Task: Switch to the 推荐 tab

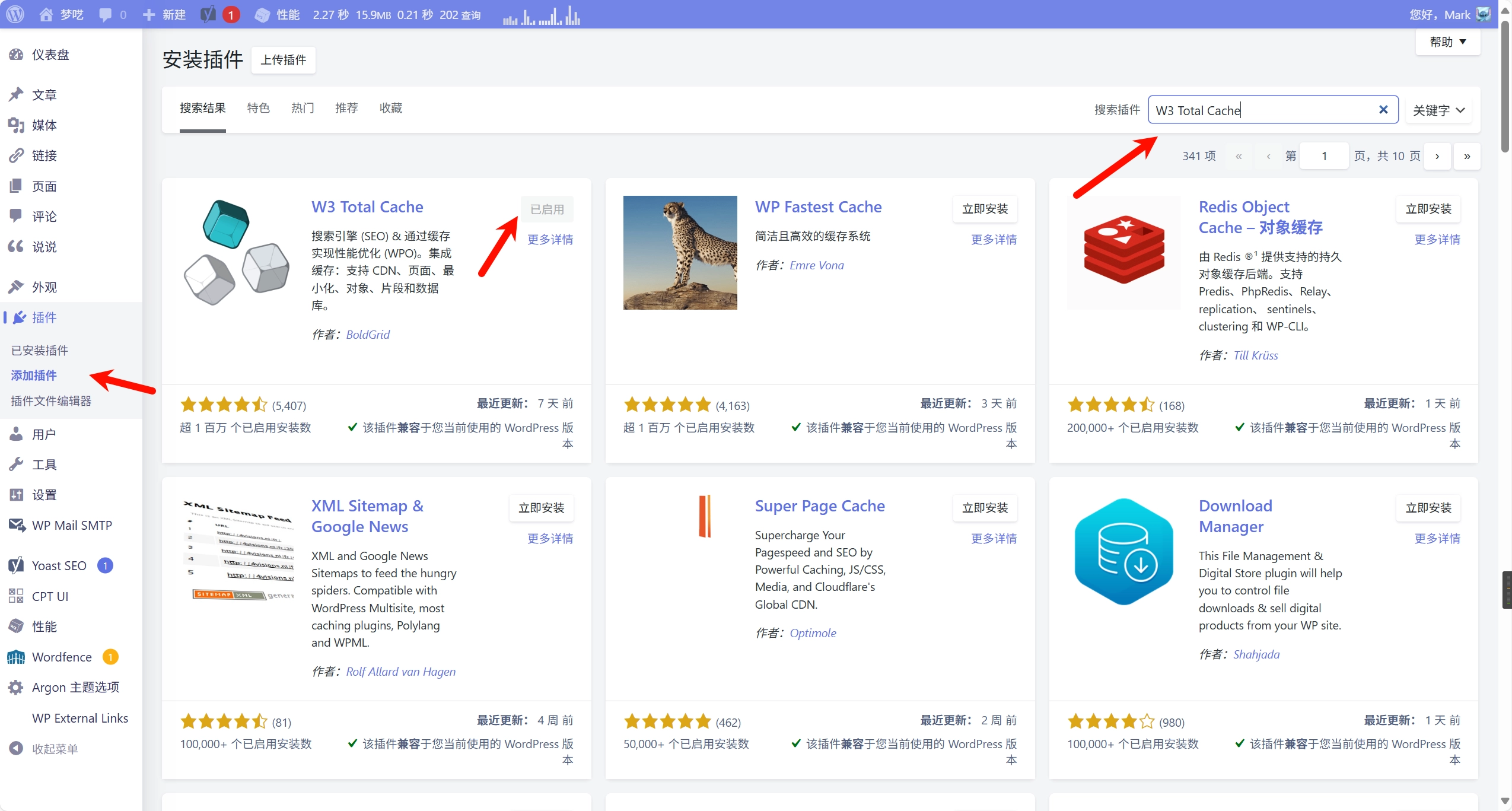Action: (x=346, y=108)
